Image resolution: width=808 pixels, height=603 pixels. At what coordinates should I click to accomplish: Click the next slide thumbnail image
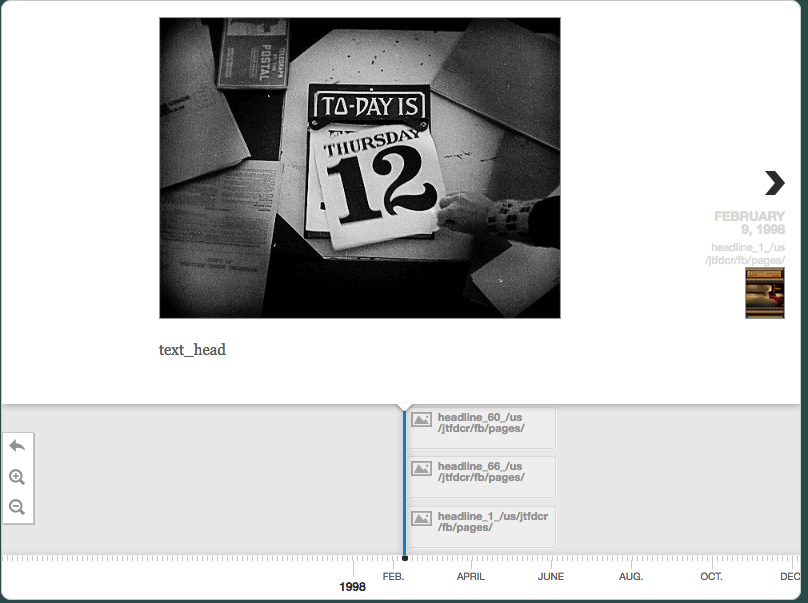pyautogui.click(x=765, y=293)
